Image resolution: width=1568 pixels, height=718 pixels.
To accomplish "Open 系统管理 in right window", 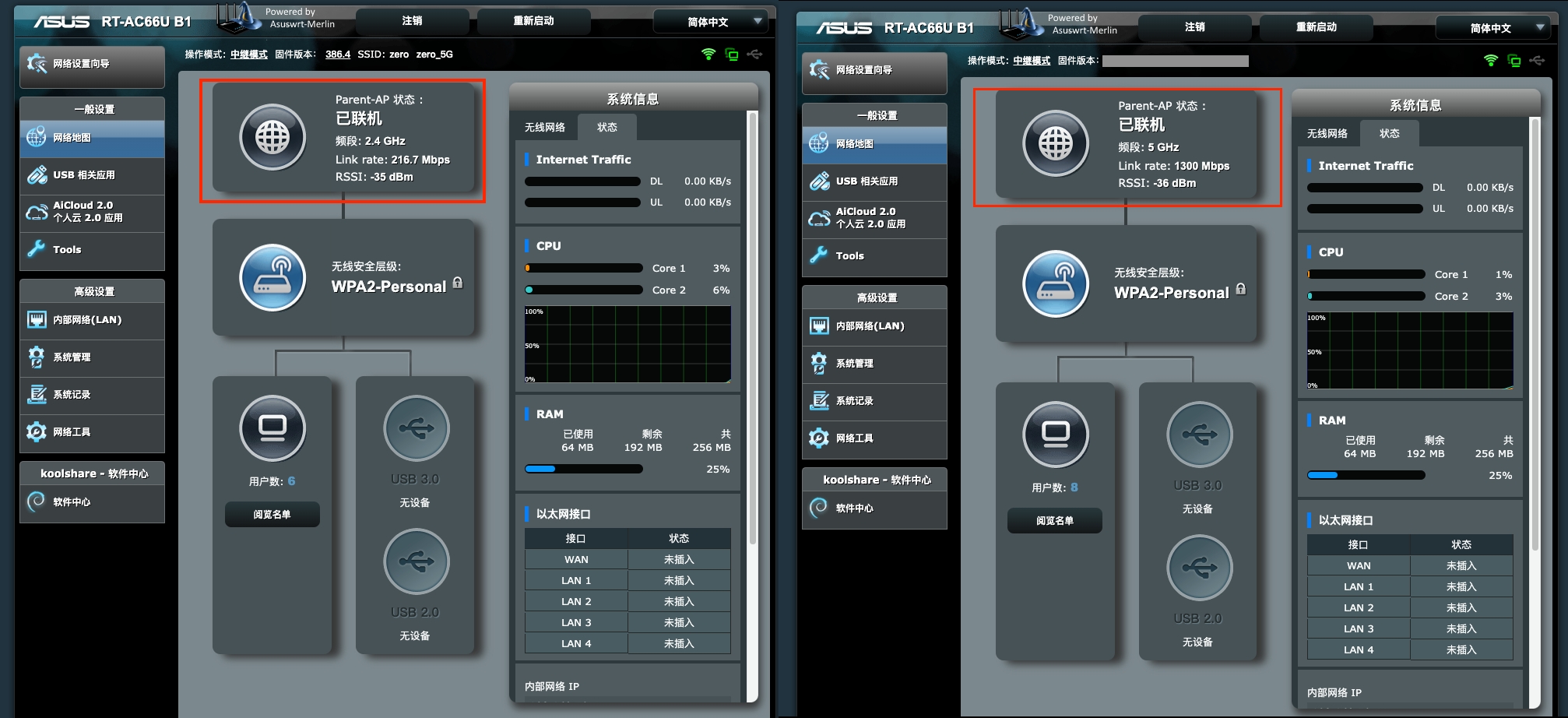I will pos(874,364).
